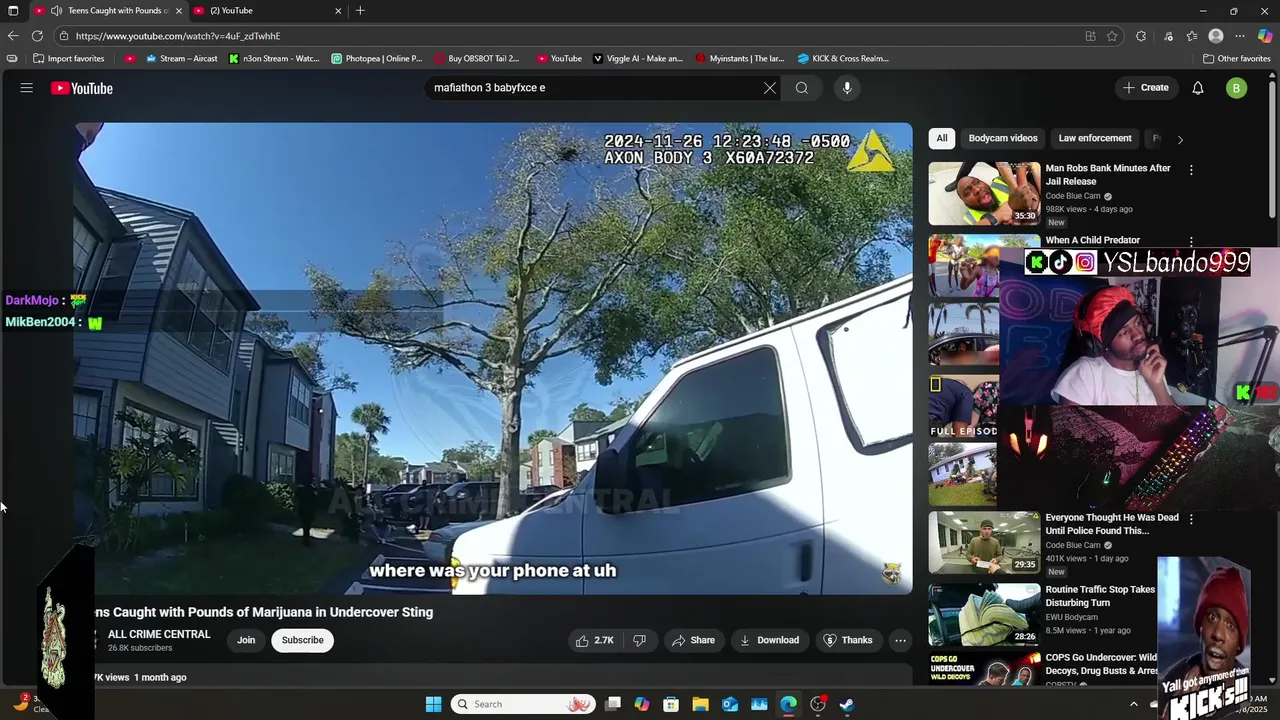Show hidden system tray icons
This screenshot has width=1280, height=720.
pos(1133,704)
